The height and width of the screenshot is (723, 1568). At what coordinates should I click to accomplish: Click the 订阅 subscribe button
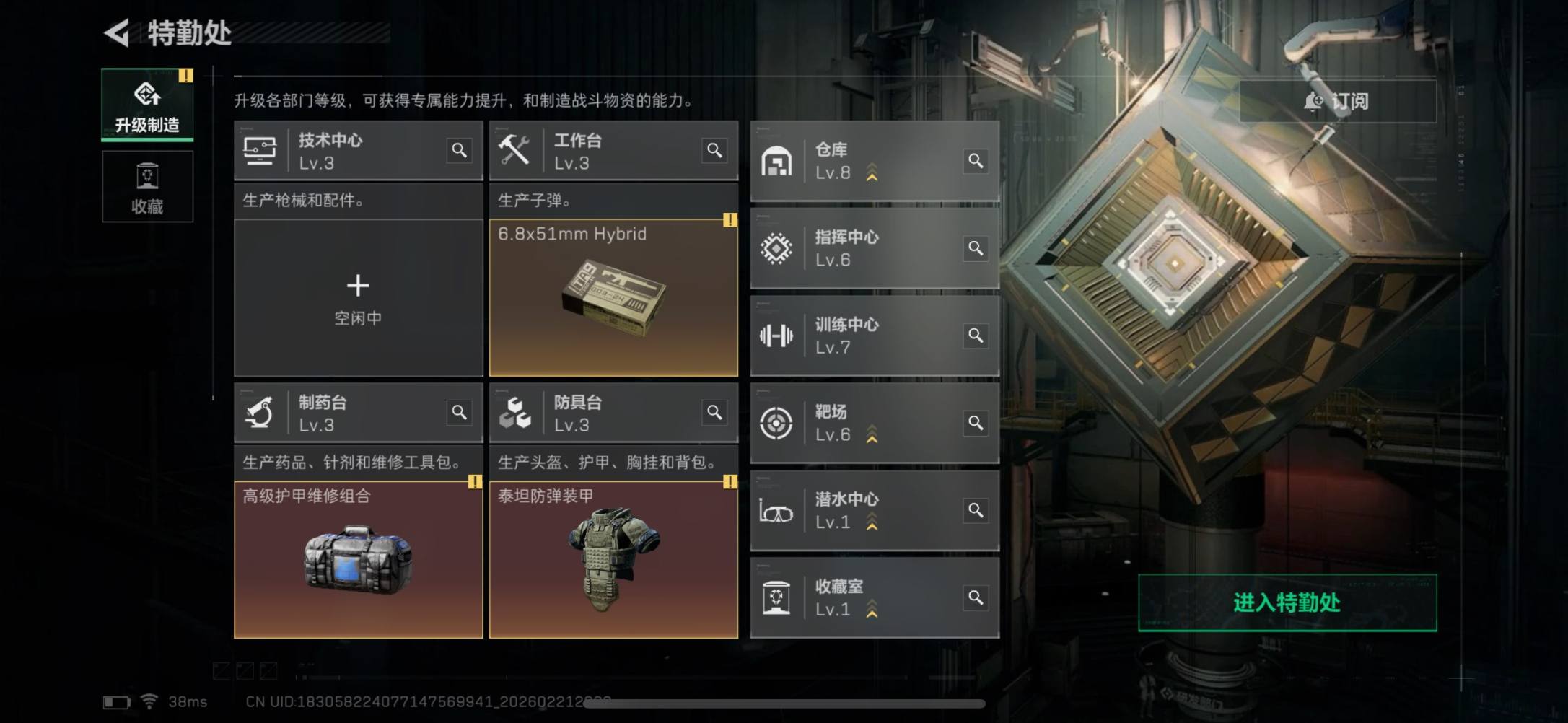coord(1337,101)
